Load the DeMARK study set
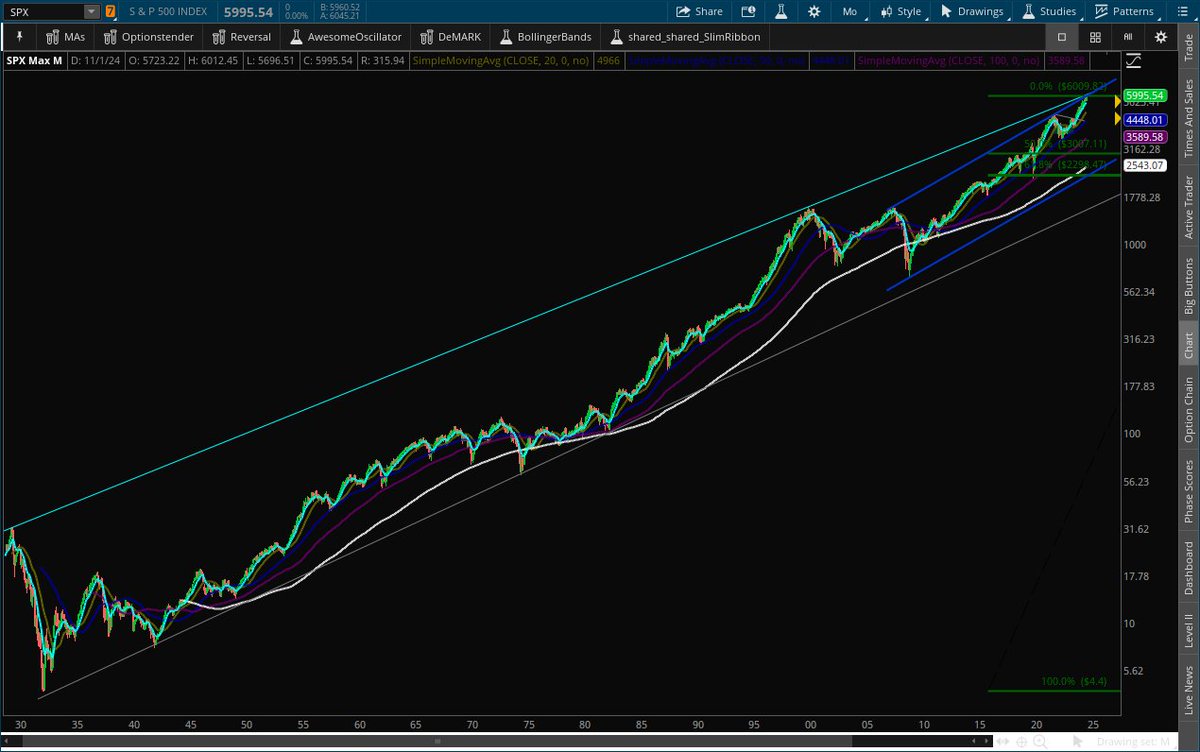Viewport: 1200px width, 752px height. (x=451, y=37)
